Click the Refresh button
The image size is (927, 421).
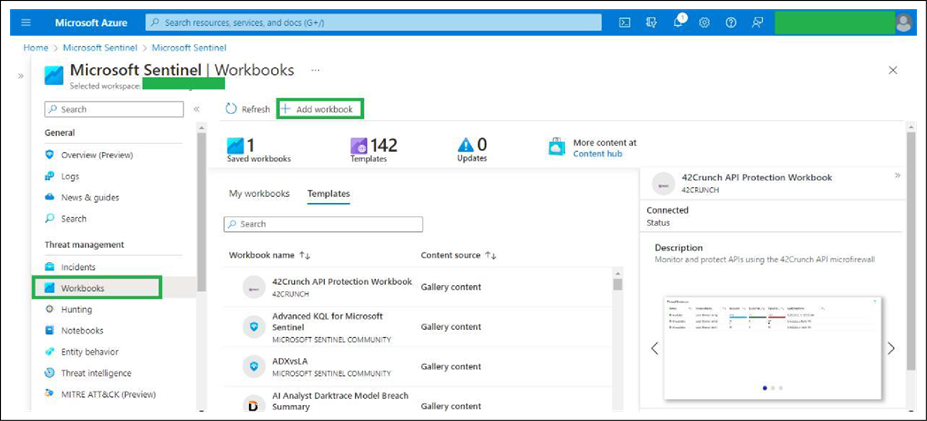[248, 109]
